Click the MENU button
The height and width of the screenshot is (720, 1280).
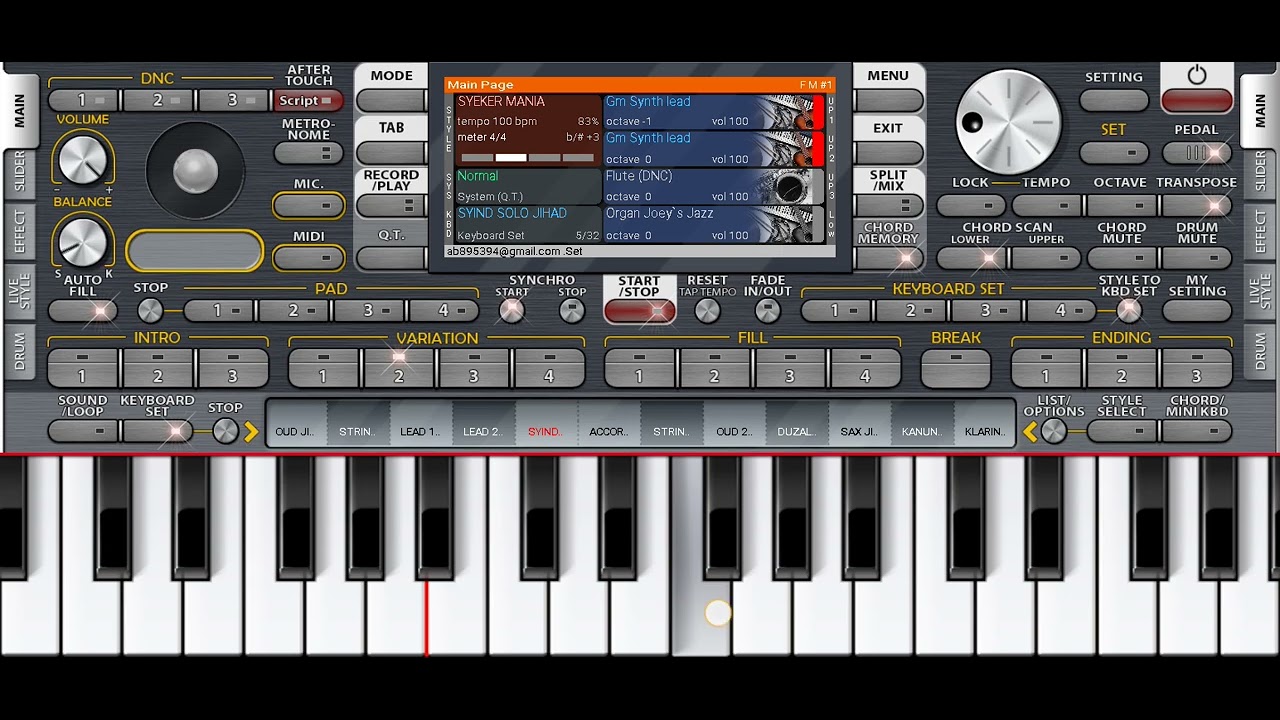(x=888, y=100)
